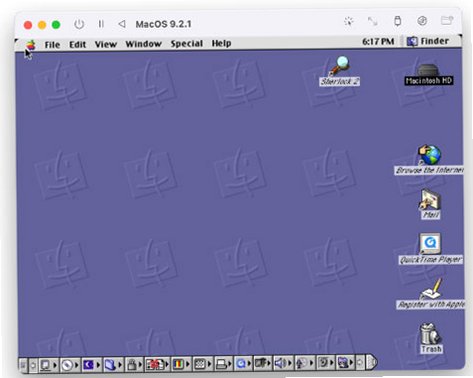Screen dimensions: 473x378
Task: Click the power button in the VM toolbar
Action: (79, 24)
